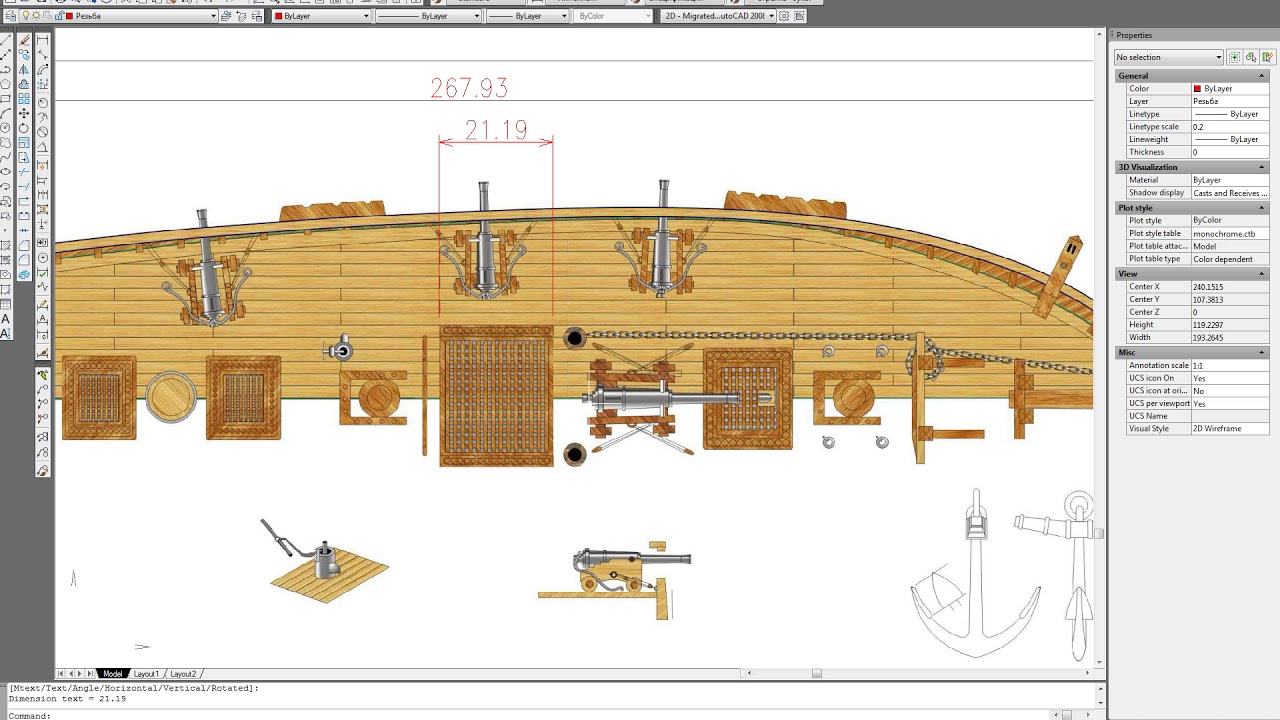1280x720 pixels.
Task: Select the Linear Dimension tool
Action: coord(42,40)
